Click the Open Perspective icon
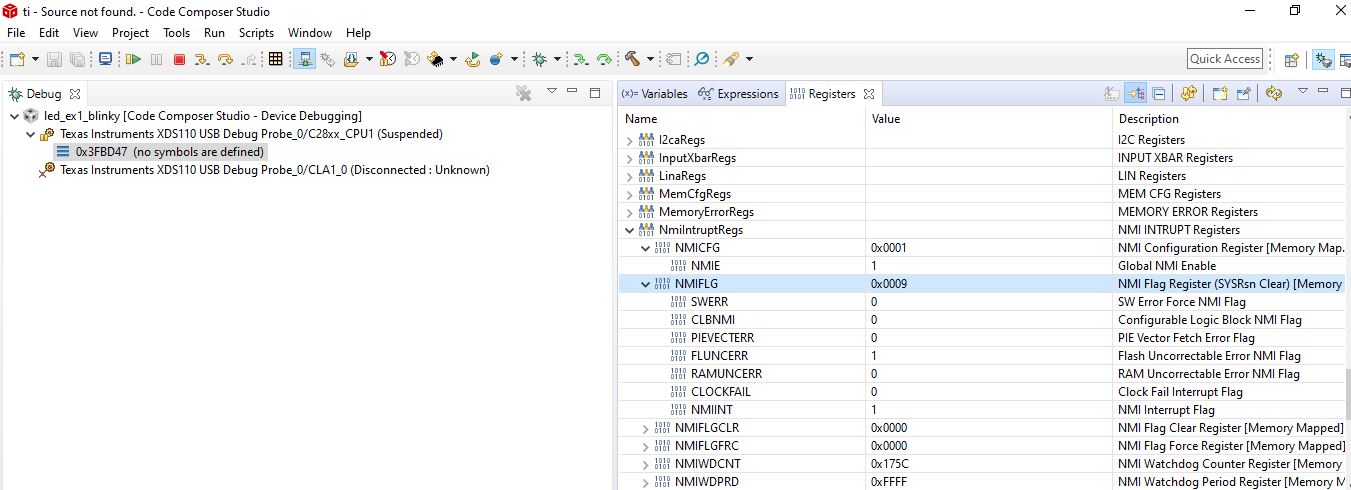 pyautogui.click(x=1291, y=60)
